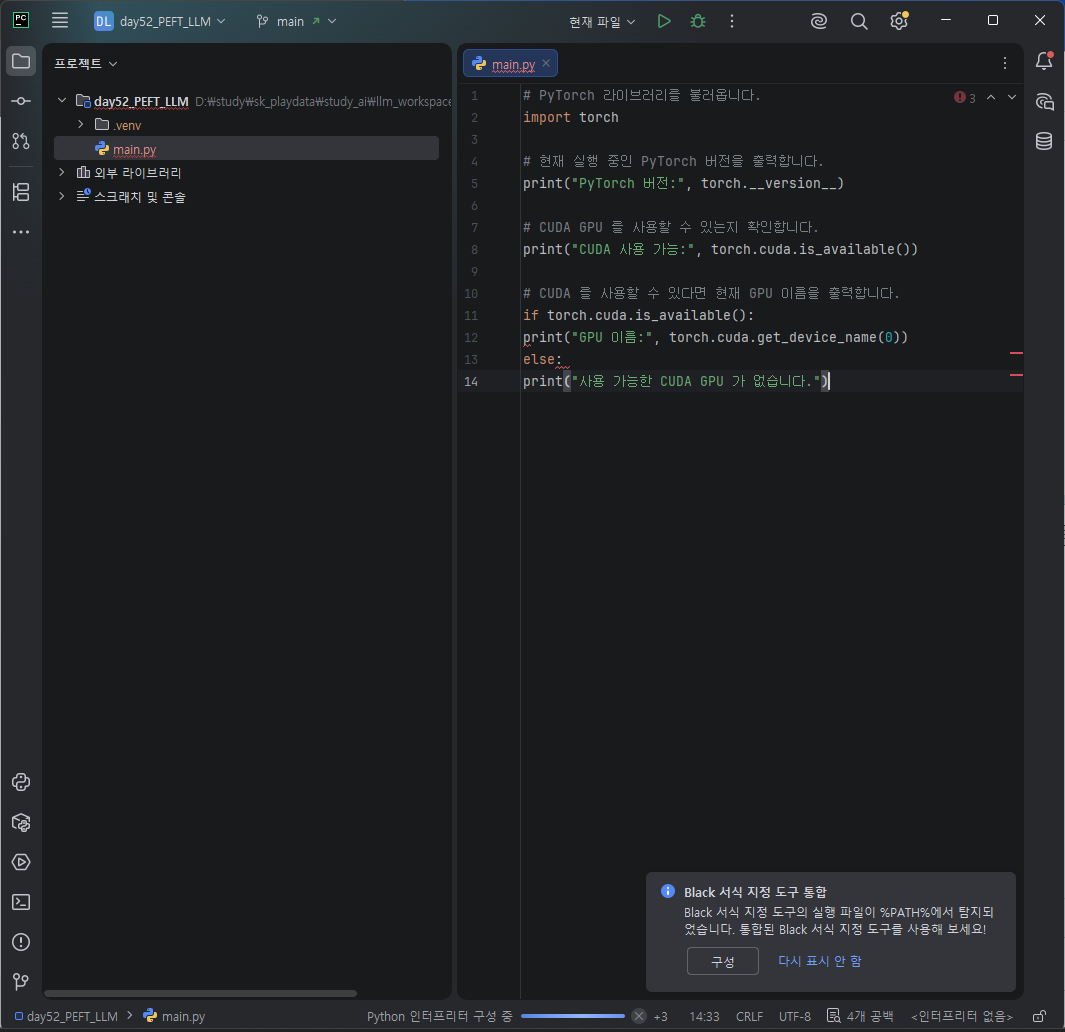Expand the .venv folder

(x=81, y=124)
